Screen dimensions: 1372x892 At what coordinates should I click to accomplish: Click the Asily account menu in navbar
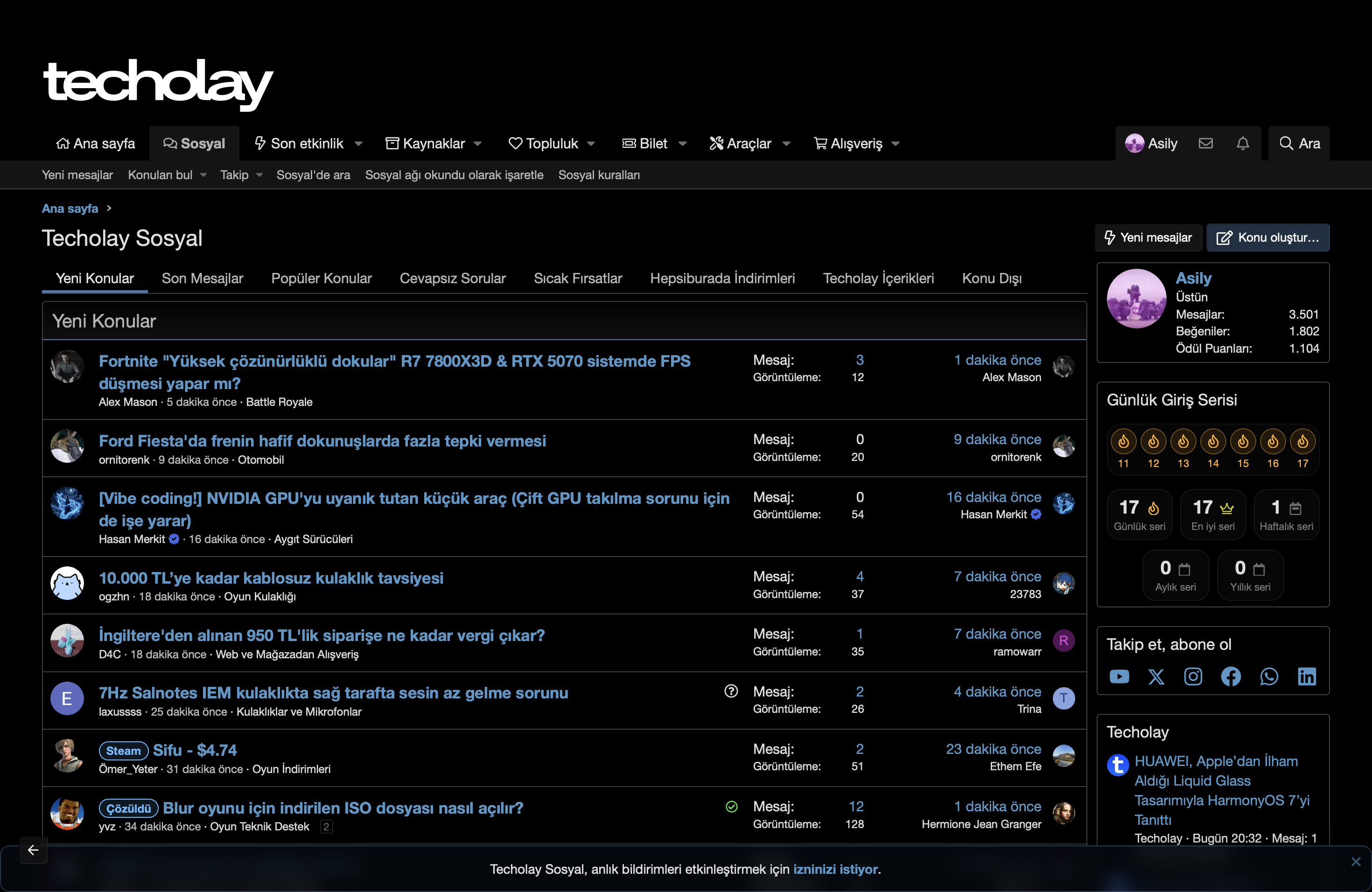1151,143
